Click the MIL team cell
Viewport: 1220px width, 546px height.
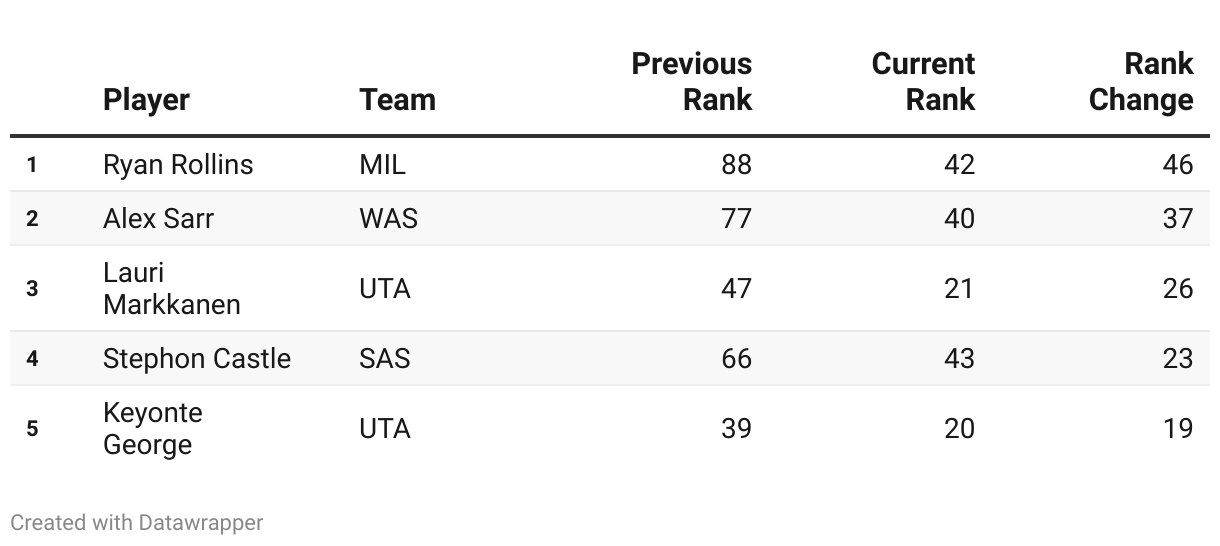click(382, 165)
